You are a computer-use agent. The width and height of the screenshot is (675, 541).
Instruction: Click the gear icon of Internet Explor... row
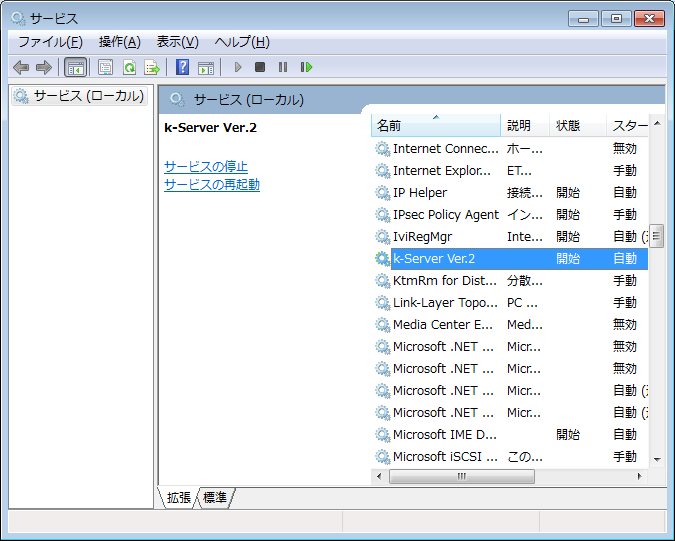point(382,171)
